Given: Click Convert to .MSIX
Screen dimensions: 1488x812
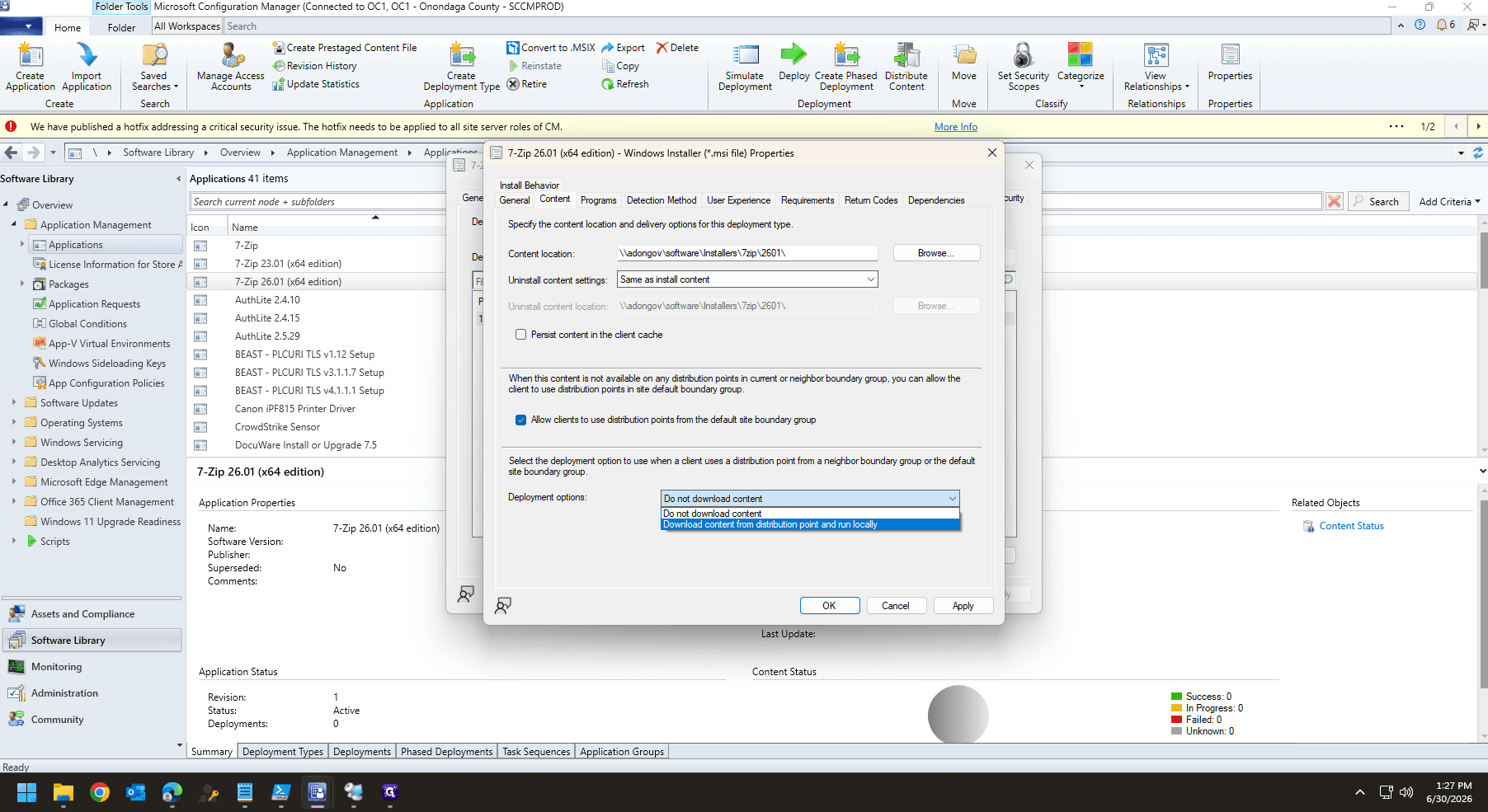Looking at the screenshot, I should [551, 48].
